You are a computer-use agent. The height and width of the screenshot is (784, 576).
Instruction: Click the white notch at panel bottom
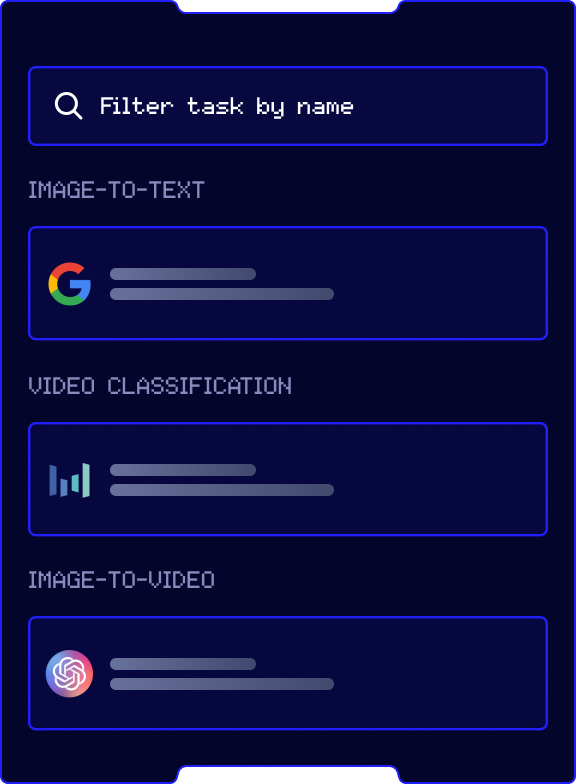coord(288,776)
